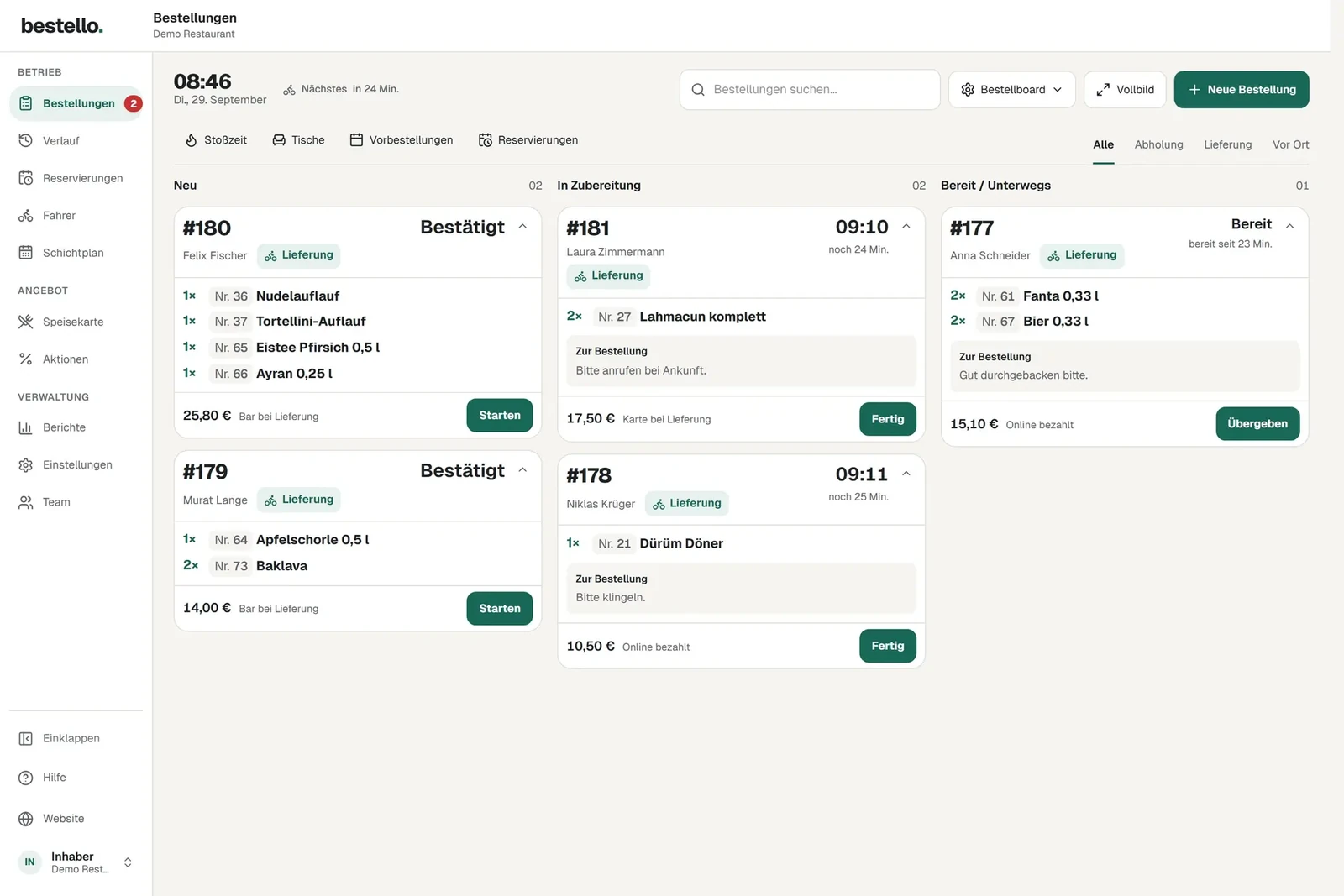1344x896 pixels.
Task: Open the Website globe icon
Action: [x=26, y=819]
